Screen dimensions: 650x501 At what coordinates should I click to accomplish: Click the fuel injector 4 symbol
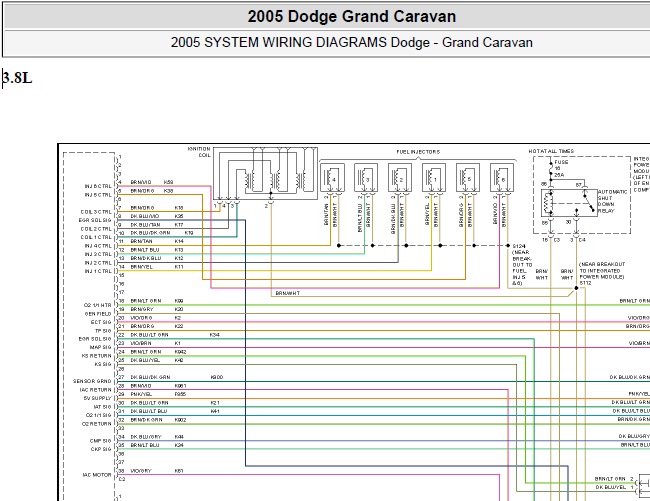pyautogui.click(x=332, y=177)
